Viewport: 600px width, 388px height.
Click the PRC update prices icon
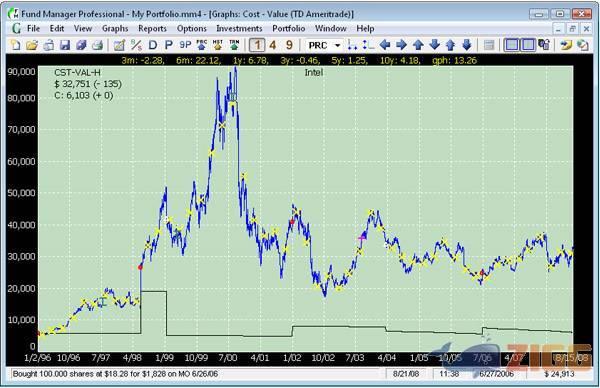(202, 45)
